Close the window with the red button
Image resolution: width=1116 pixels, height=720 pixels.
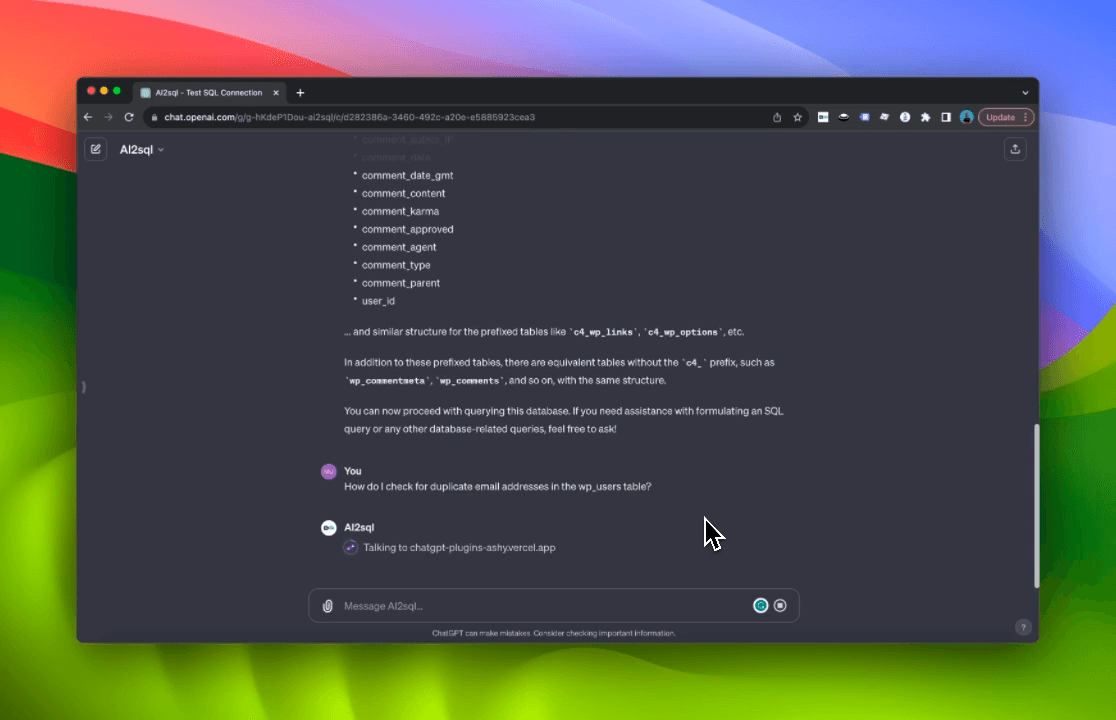coord(91,91)
